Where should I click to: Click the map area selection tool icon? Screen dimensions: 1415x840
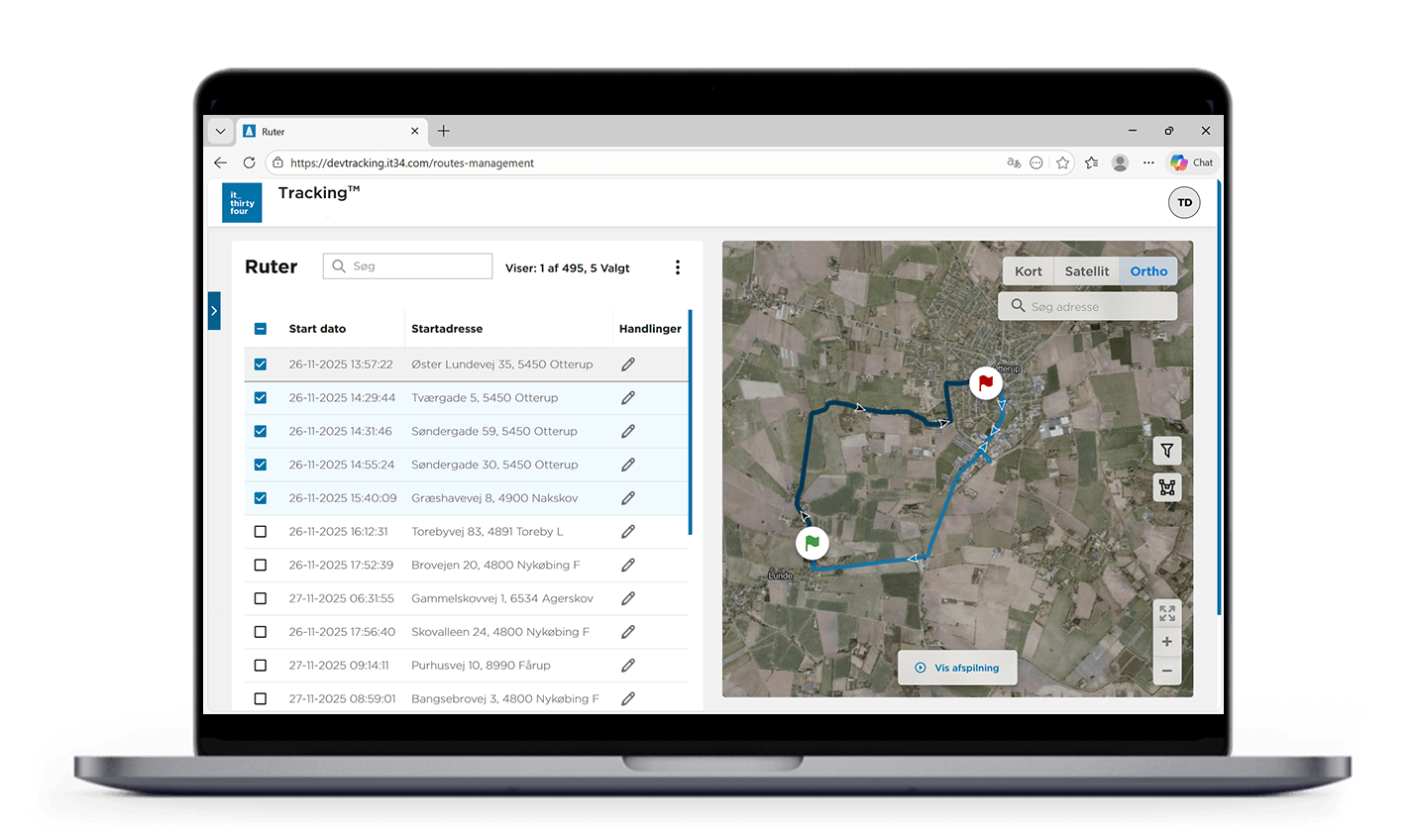tap(1167, 487)
